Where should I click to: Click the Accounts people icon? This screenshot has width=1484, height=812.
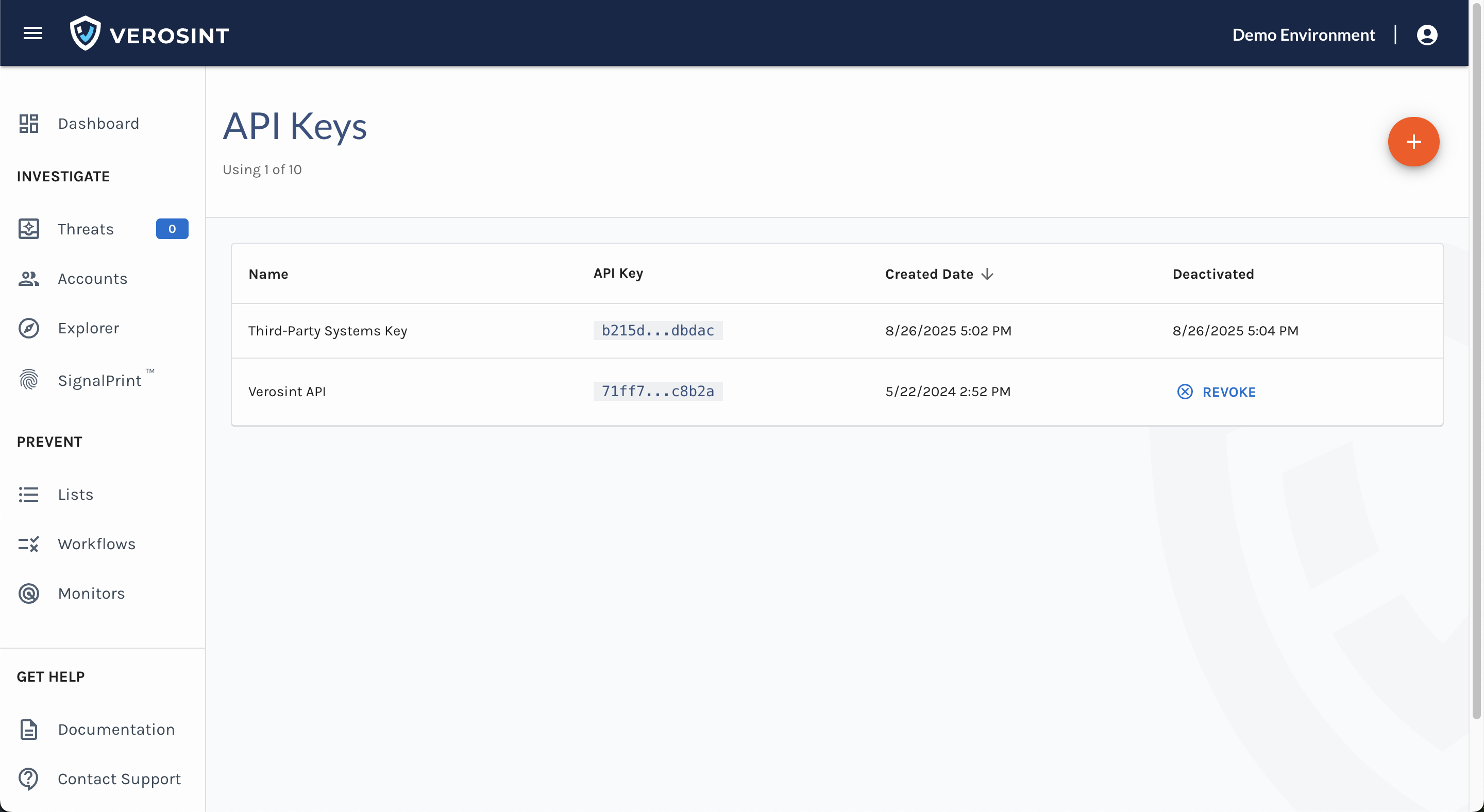click(x=29, y=279)
